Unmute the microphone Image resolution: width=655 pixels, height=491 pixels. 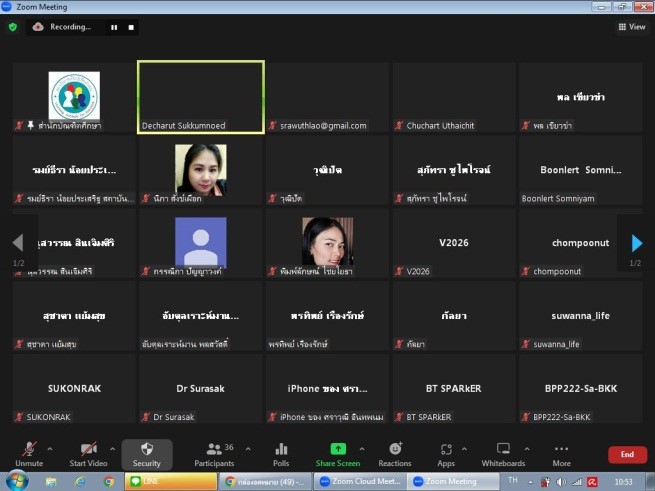(29, 450)
